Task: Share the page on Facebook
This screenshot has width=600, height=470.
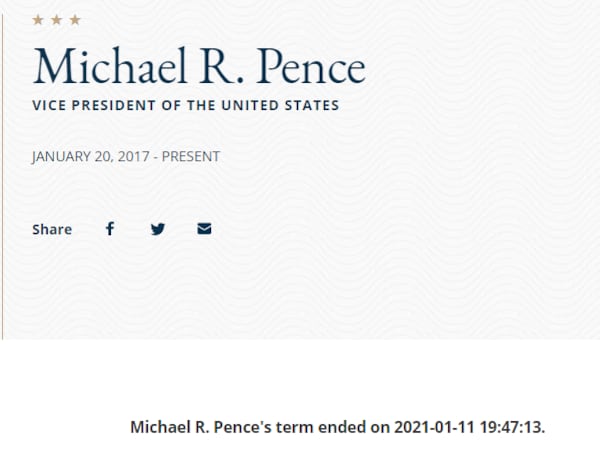Action: (110, 229)
